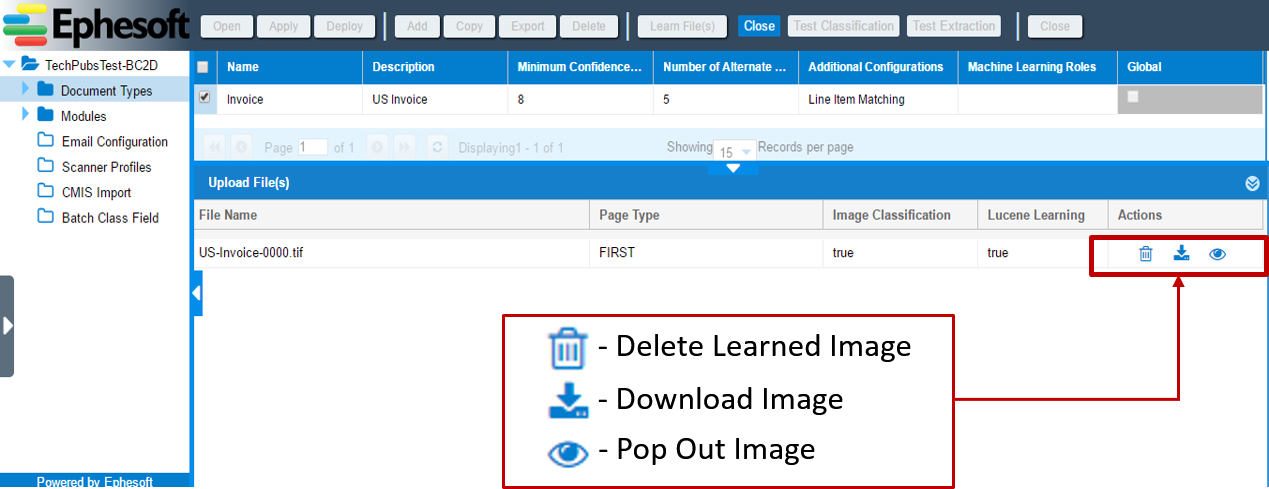Delete the learned image US-Invoice-0000.tif
Image resolution: width=1269 pixels, height=489 pixels.
[x=1146, y=254]
